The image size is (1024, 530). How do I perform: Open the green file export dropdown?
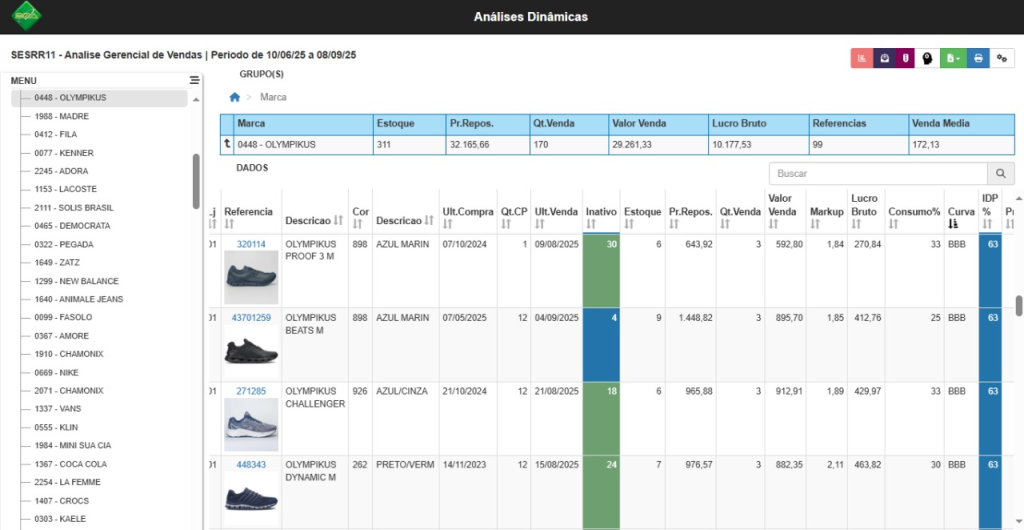pyautogui.click(x=953, y=58)
